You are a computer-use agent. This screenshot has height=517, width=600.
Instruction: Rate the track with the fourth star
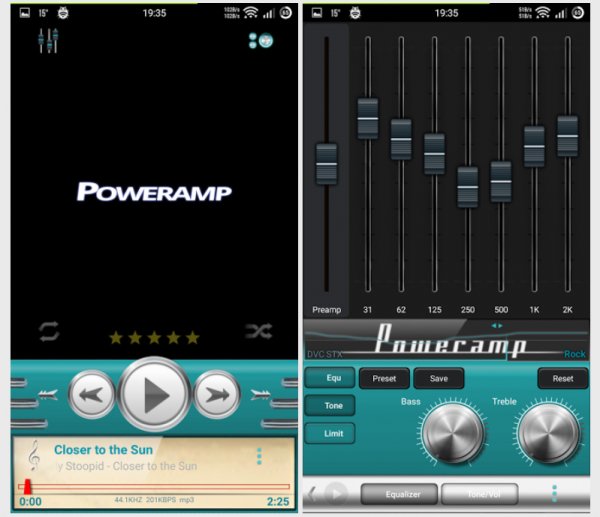pos(173,338)
